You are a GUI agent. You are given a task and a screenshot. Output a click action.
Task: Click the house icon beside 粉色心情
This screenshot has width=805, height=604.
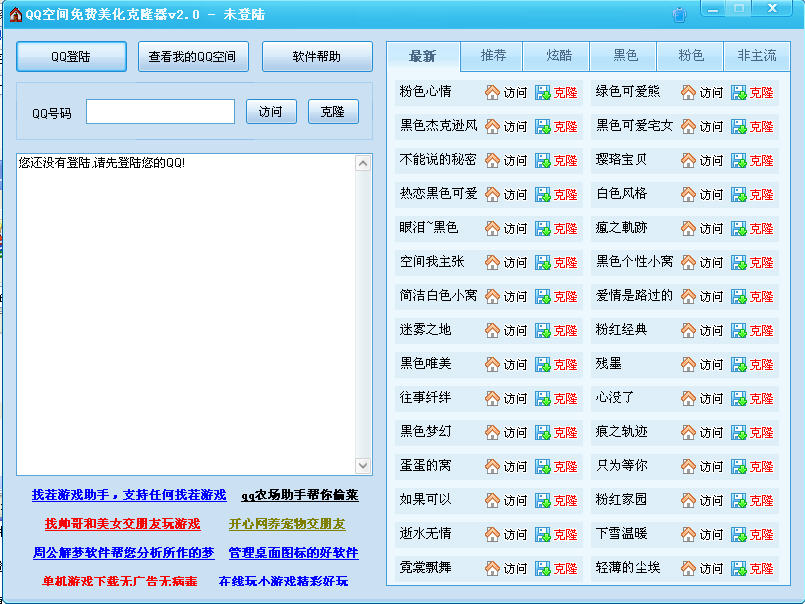pyautogui.click(x=492, y=92)
